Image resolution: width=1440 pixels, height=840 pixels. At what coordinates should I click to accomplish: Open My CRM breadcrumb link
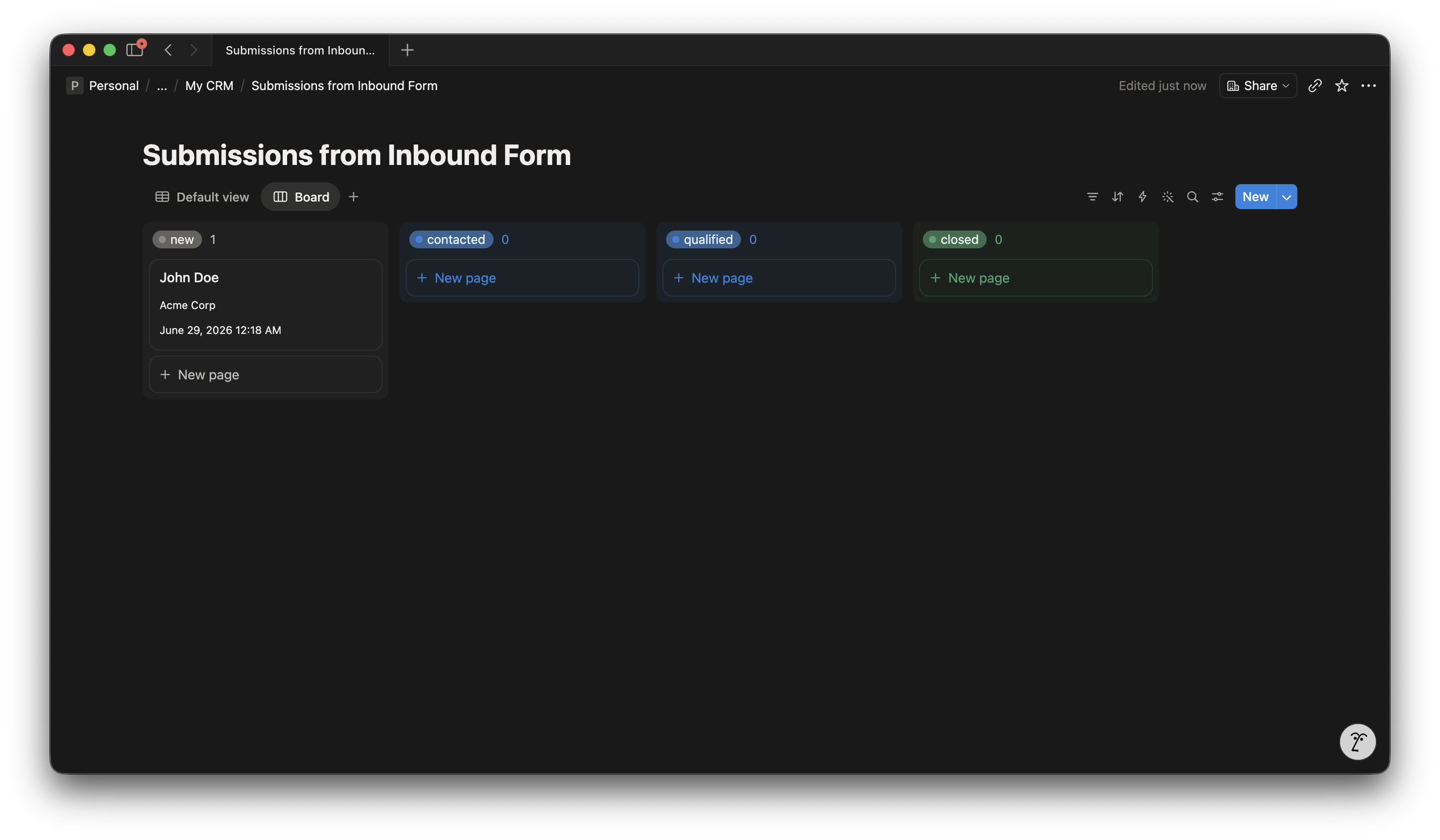(209, 86)
